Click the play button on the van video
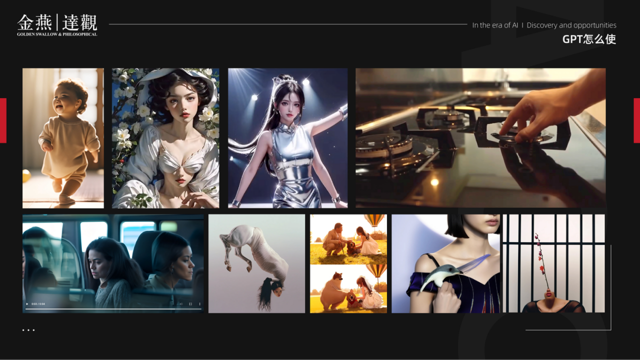Viewport: 640px width, 360px height. coord(27,304)
